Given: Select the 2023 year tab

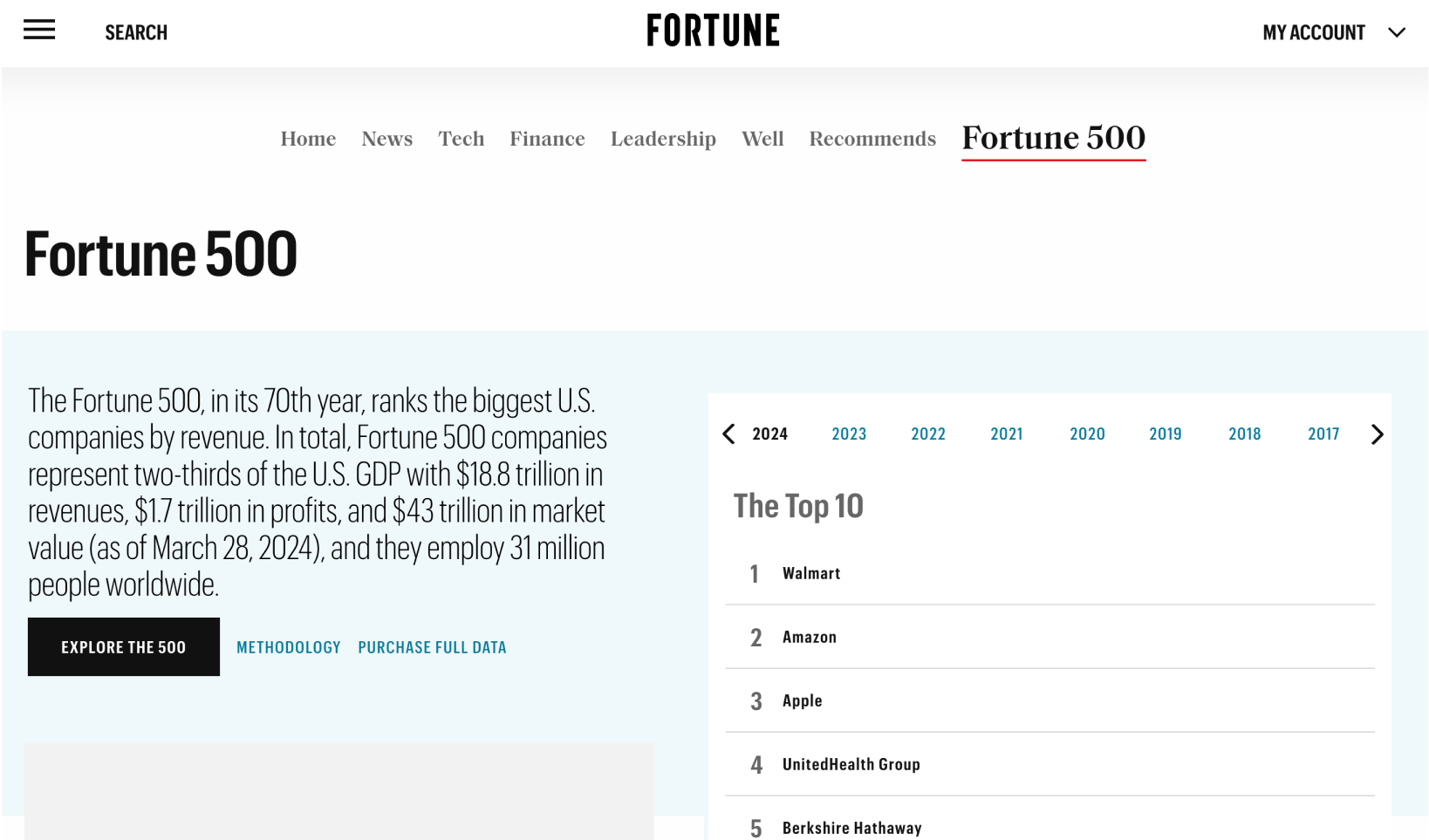Looking at the screenshot, I should pyautogui.click(x=849, y=434).
